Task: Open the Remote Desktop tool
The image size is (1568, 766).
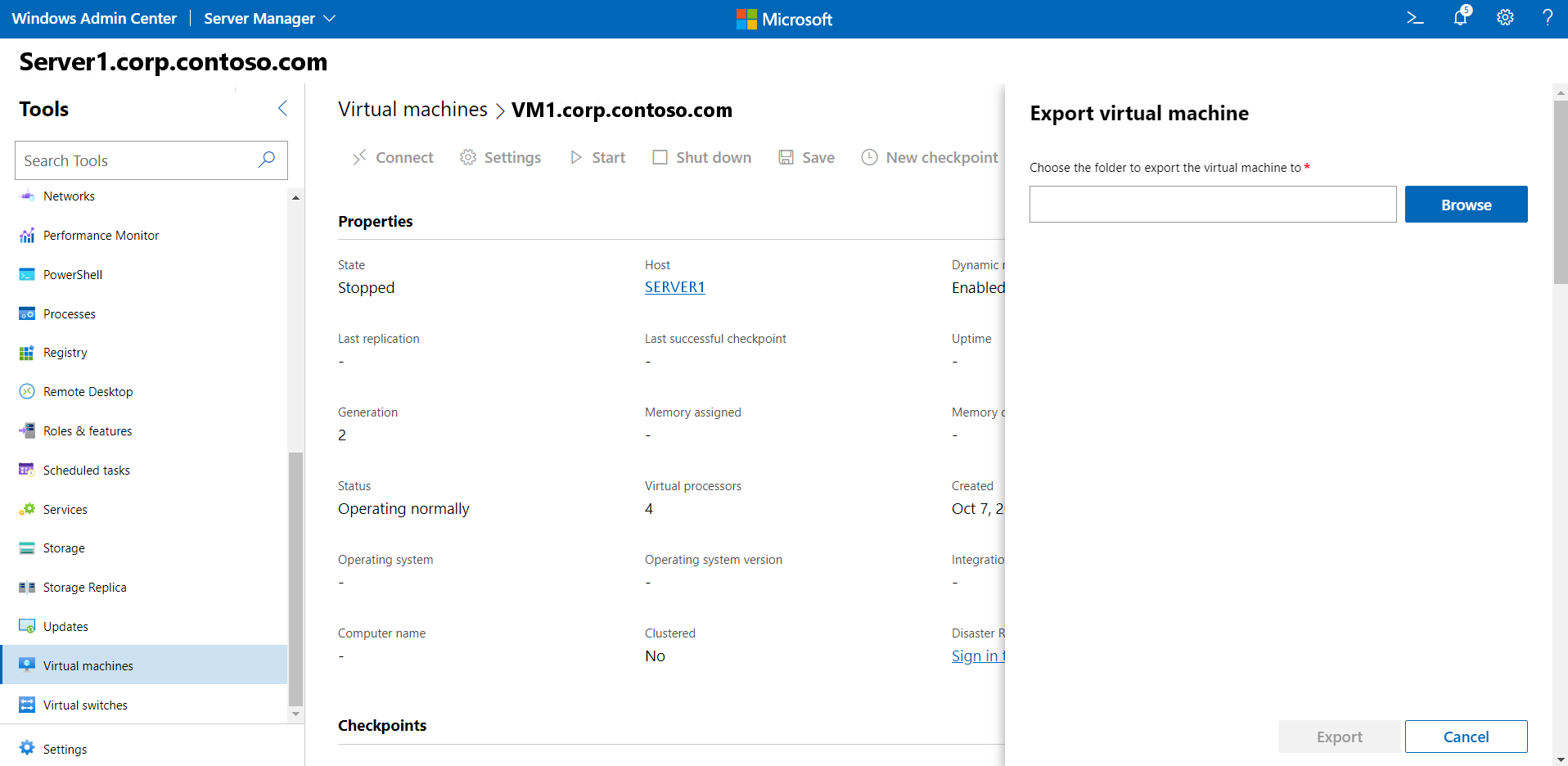Action: tap(88, 392)
